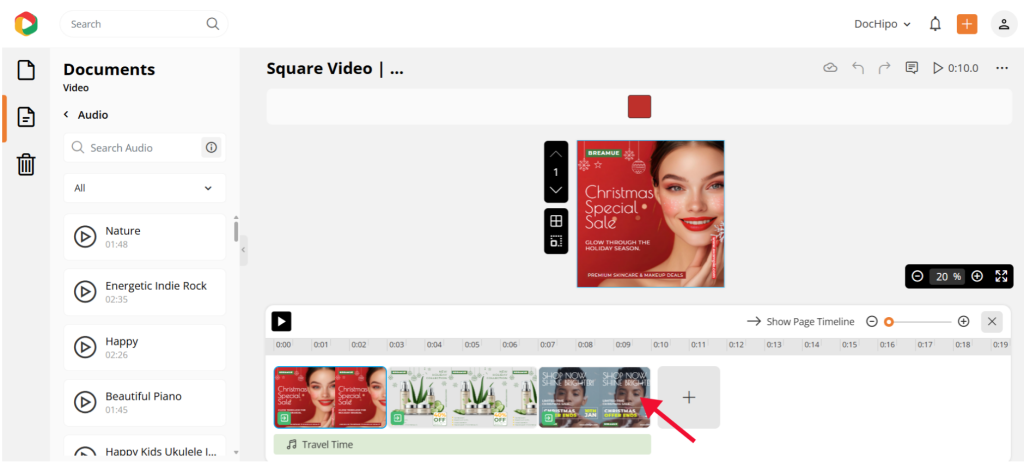This screenshot has height=463, width=1024.
Task: Redo the last action
Action: [884, 68]
